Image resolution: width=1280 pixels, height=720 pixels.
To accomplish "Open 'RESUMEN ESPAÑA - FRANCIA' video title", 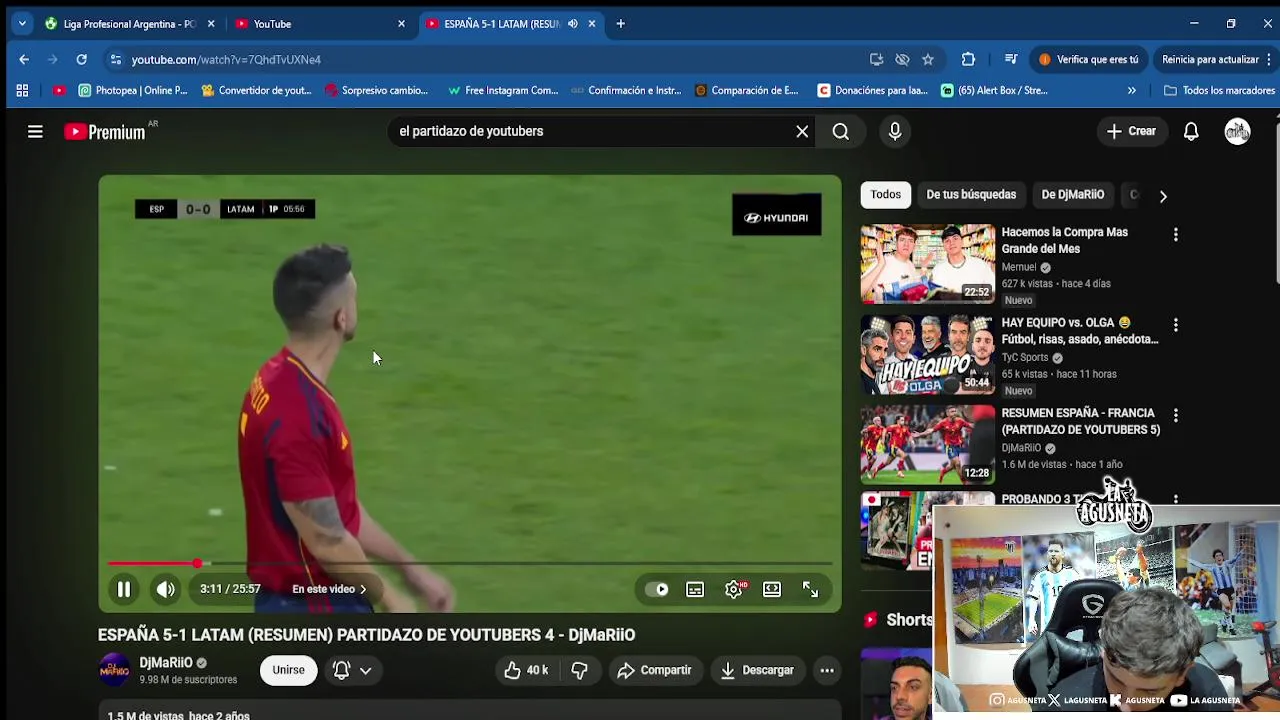I will (x=1080, y=421).
